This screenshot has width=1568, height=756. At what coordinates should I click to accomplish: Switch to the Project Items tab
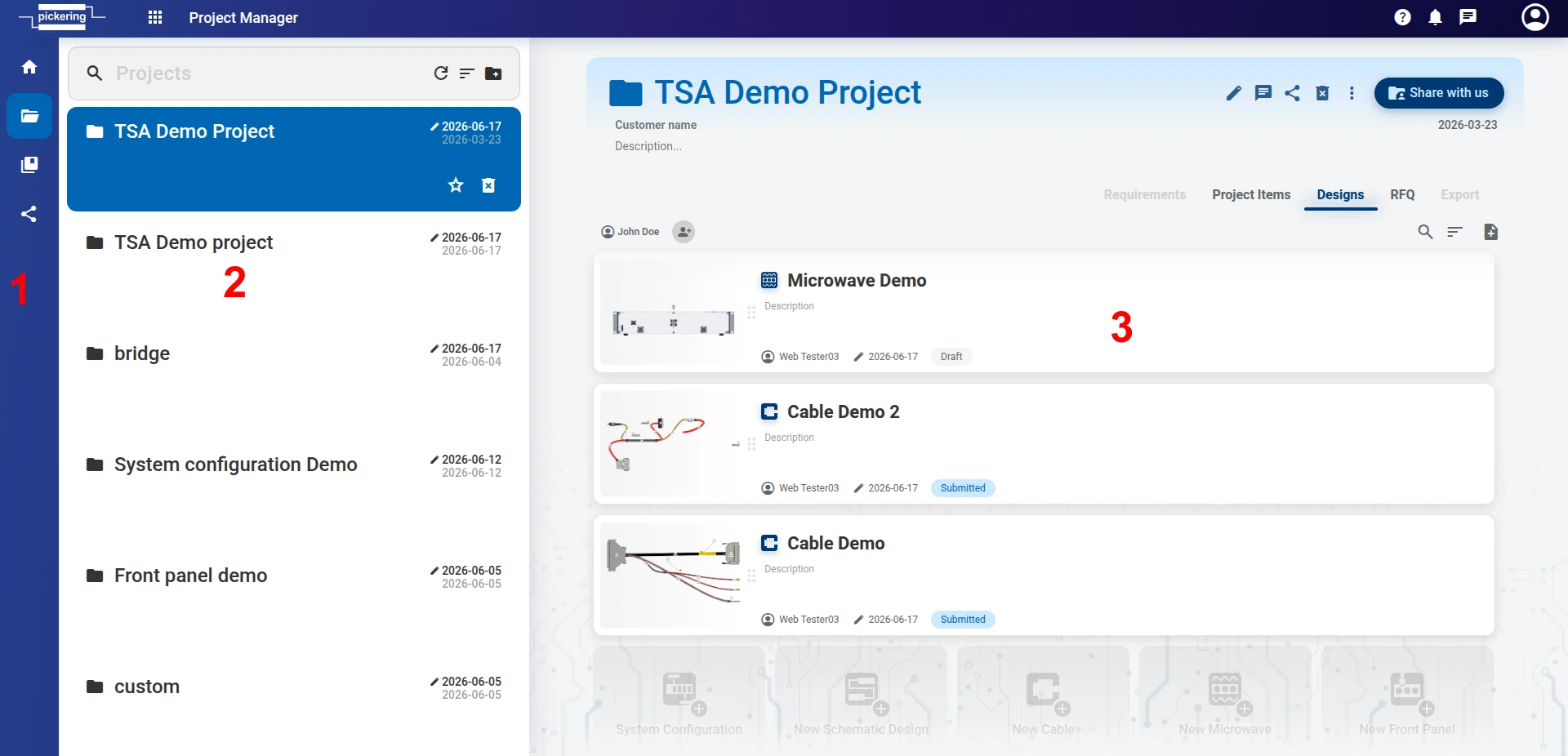click(x=1251, y=194)
